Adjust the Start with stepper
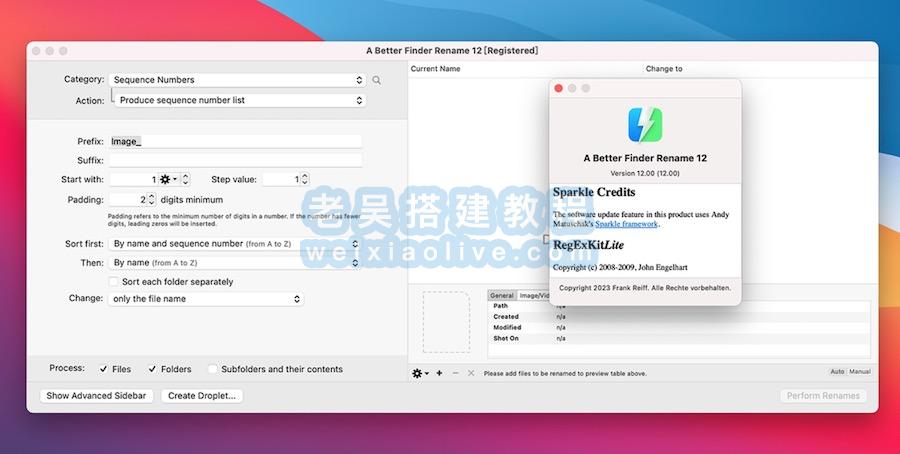Viewport: 900px width, 454px height. coord(185,179)
